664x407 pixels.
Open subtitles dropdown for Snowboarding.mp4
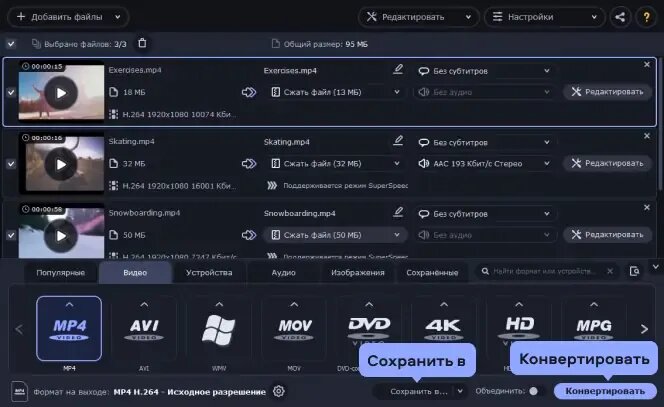pos(484,214)
